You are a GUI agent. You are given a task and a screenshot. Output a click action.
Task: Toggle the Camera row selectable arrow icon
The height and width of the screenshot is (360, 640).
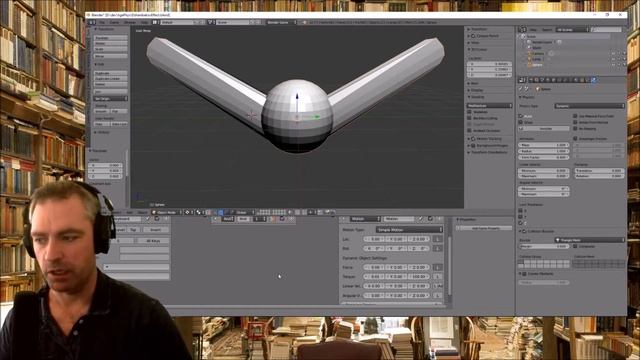click(619, 53)
